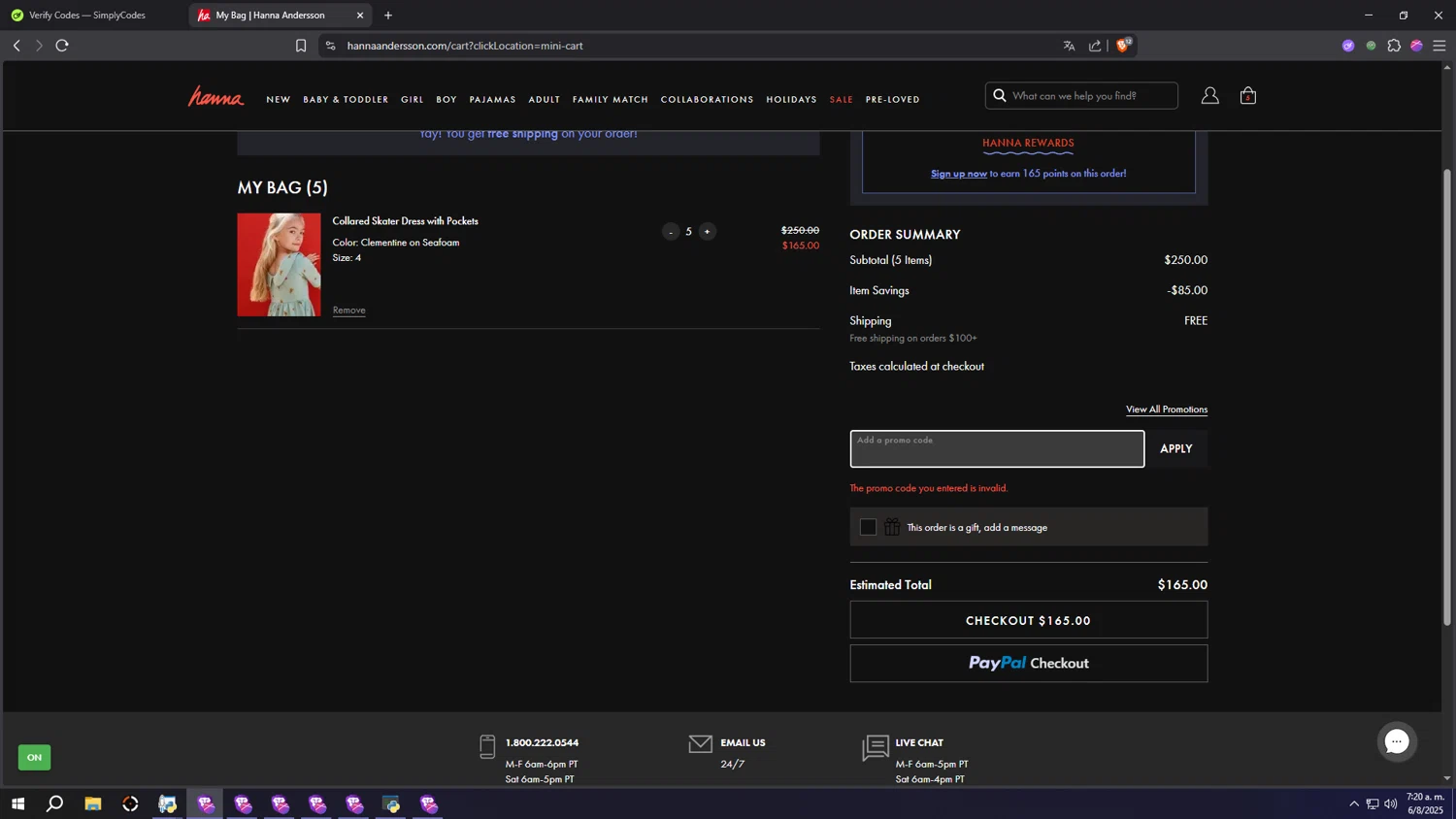Image resolution: width=1456 pixels, height=819 pixels.
Task: Open the account profile icon
Action: click(x=1209, y=95)
